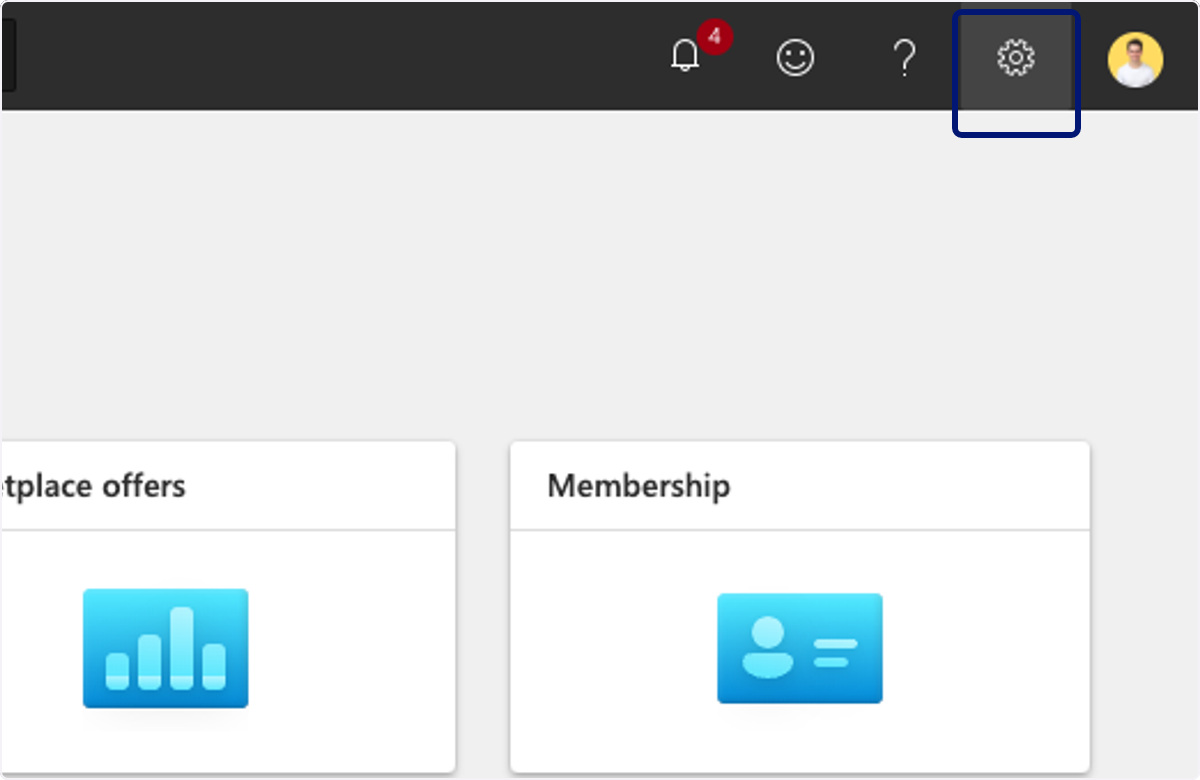Open the user profile avatar

coord(1135,59)
